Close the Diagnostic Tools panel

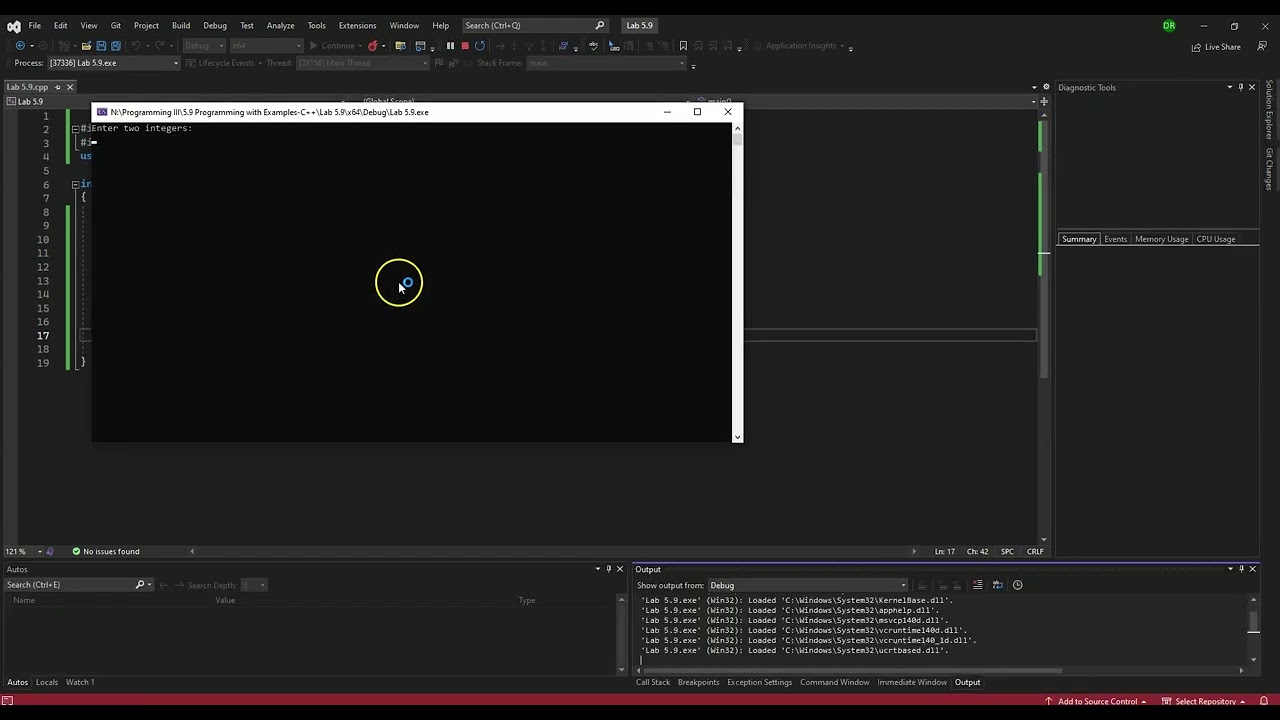(x=1252, y=87)
